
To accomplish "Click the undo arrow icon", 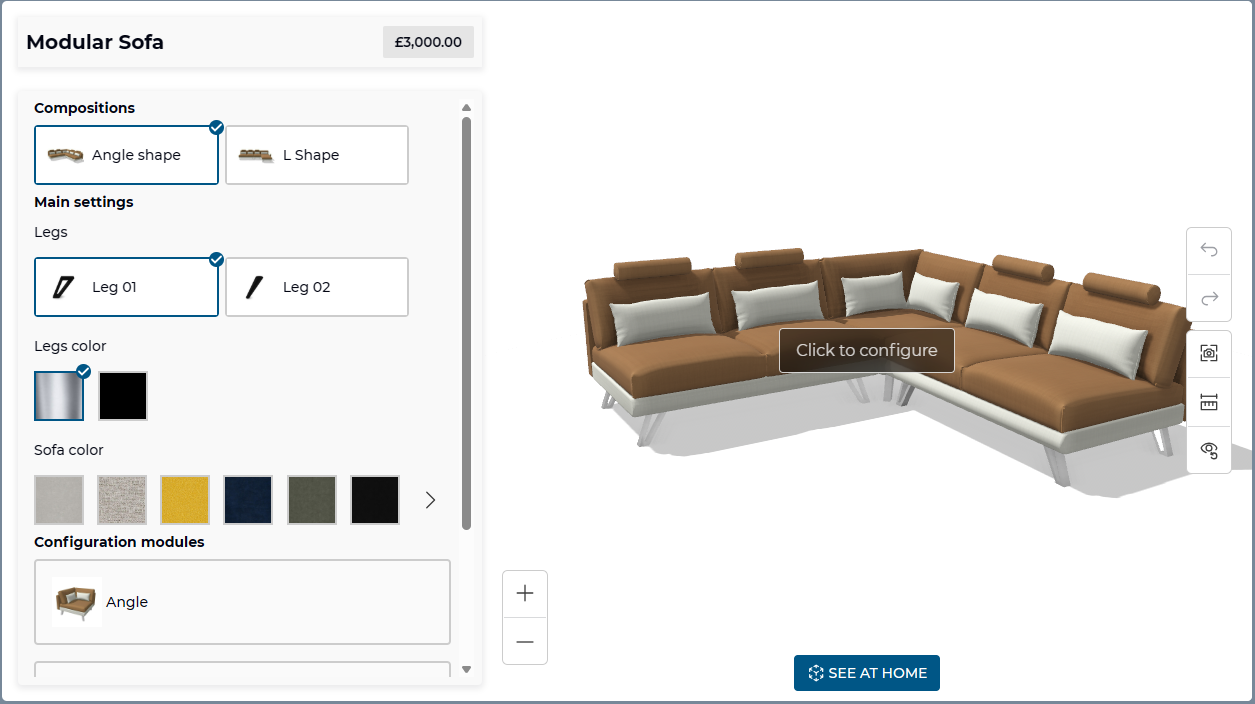I will tap(1208, 250).
